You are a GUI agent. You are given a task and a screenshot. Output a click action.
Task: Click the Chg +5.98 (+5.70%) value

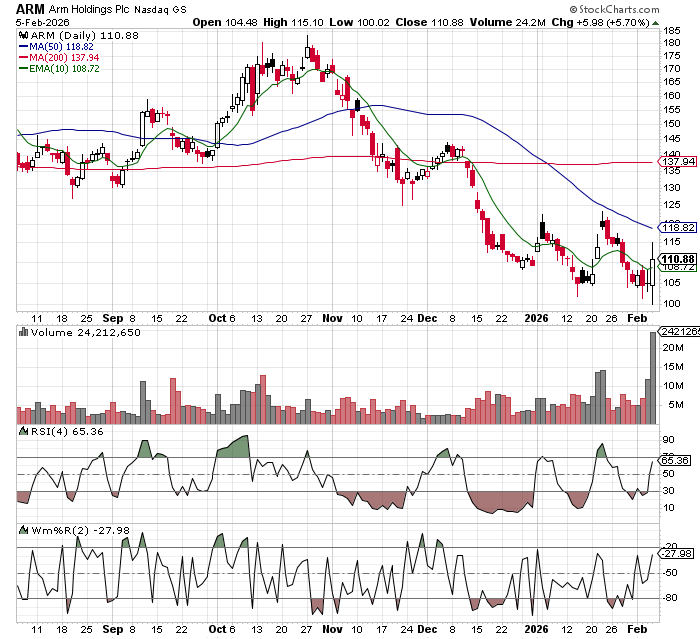point(600,22)
